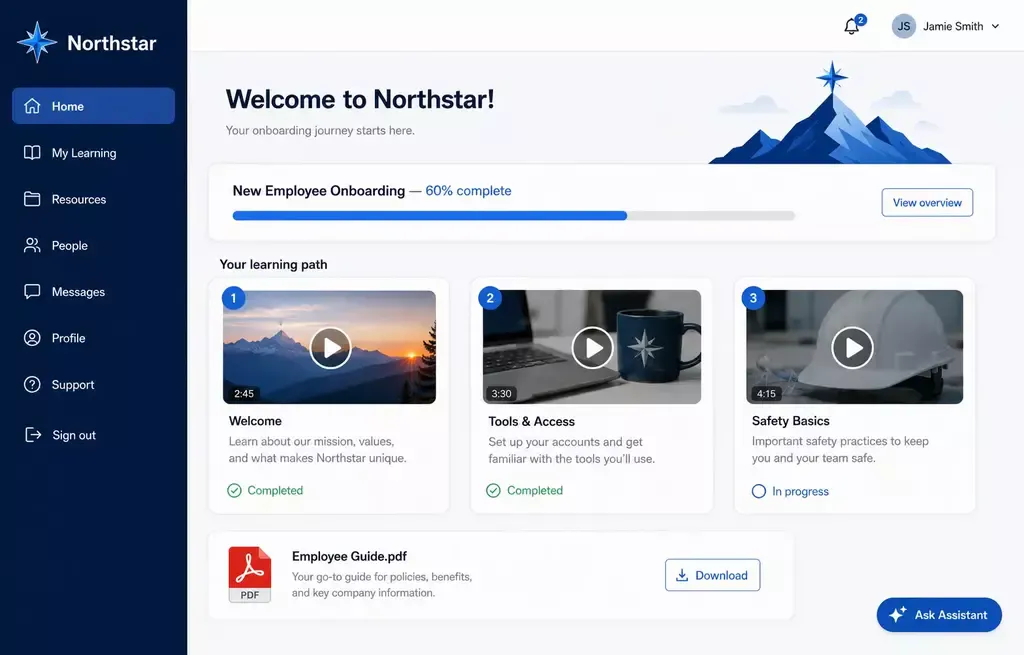Click the Safety Basics in-progress circle
Screen dimensions: 1024x655
(758, 491)
